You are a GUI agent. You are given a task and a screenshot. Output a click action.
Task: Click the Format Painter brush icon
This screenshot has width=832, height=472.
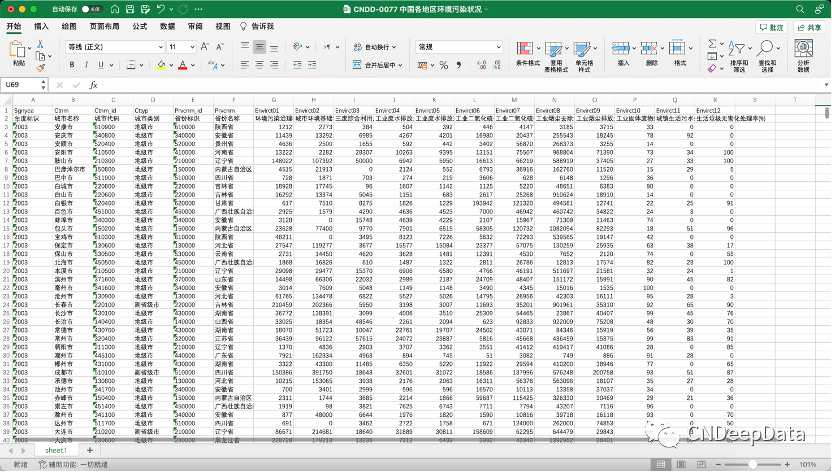click(x=40, y=68)
